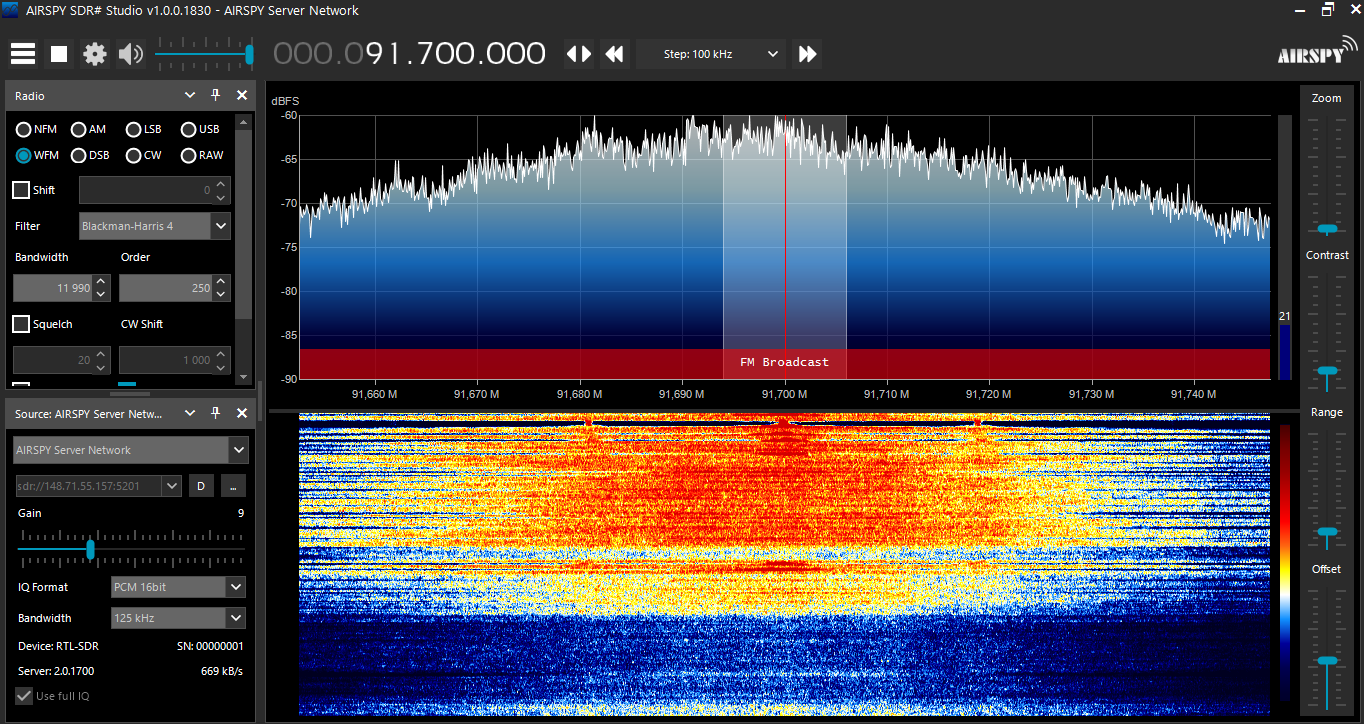Screen dimensions: 1364x724
Task: Open the main hamburger menu
Action: click(x=23, y=54)
